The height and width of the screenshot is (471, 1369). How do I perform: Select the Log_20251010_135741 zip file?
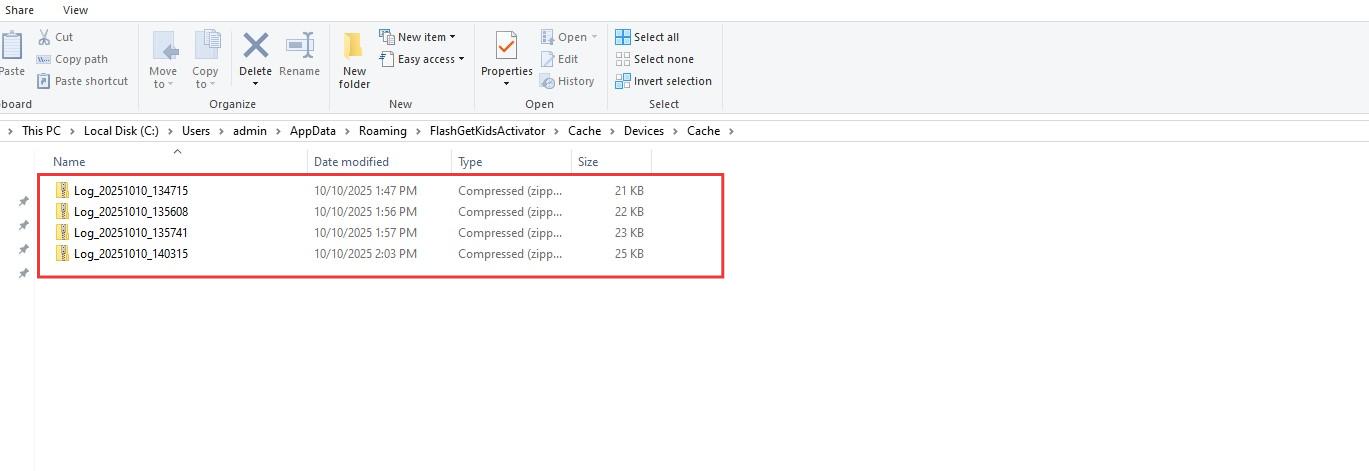130,233
